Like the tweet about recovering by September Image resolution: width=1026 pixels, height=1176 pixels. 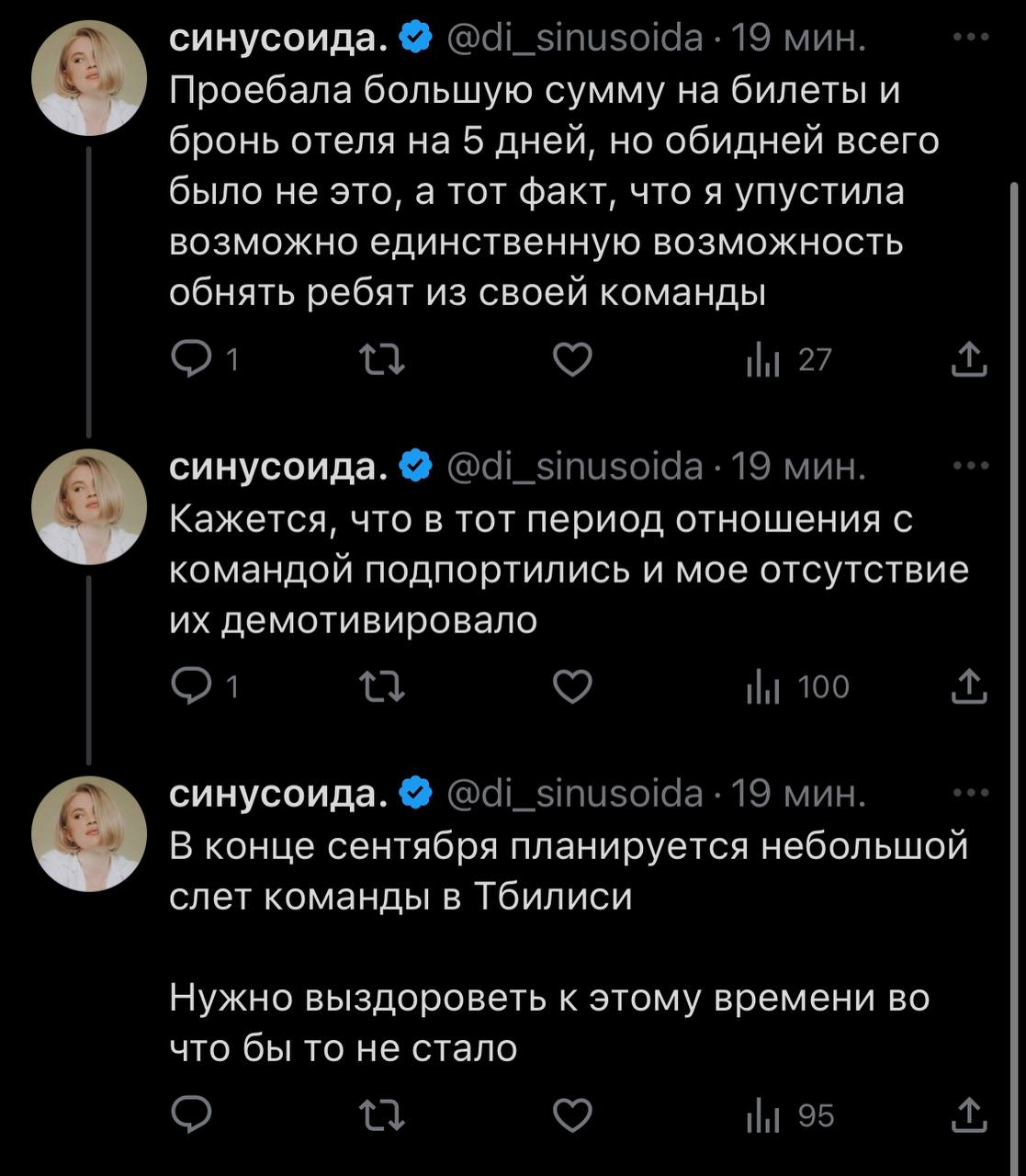[x=573, y=1115]
